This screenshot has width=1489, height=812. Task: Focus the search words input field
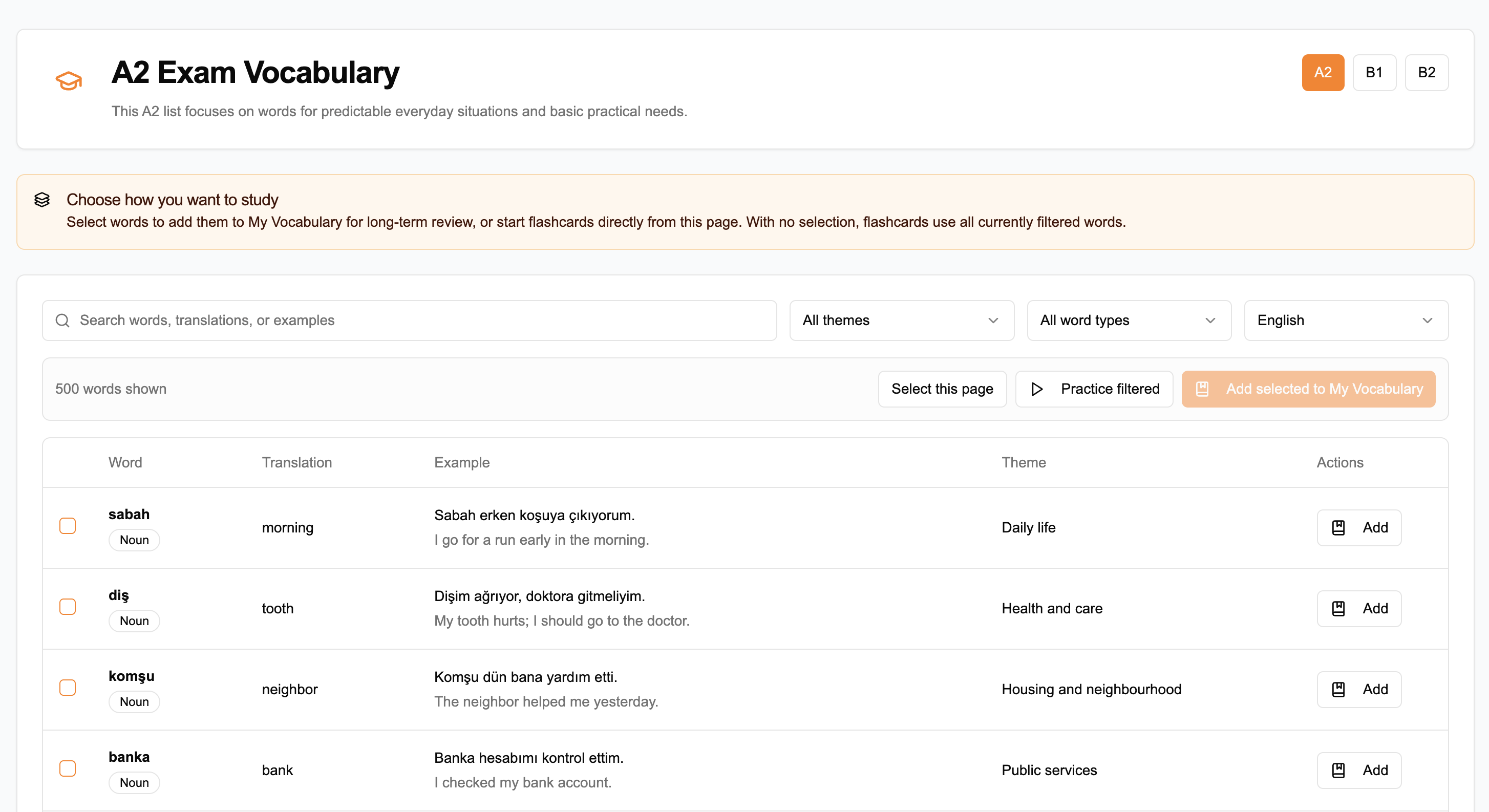pos(409,320)
